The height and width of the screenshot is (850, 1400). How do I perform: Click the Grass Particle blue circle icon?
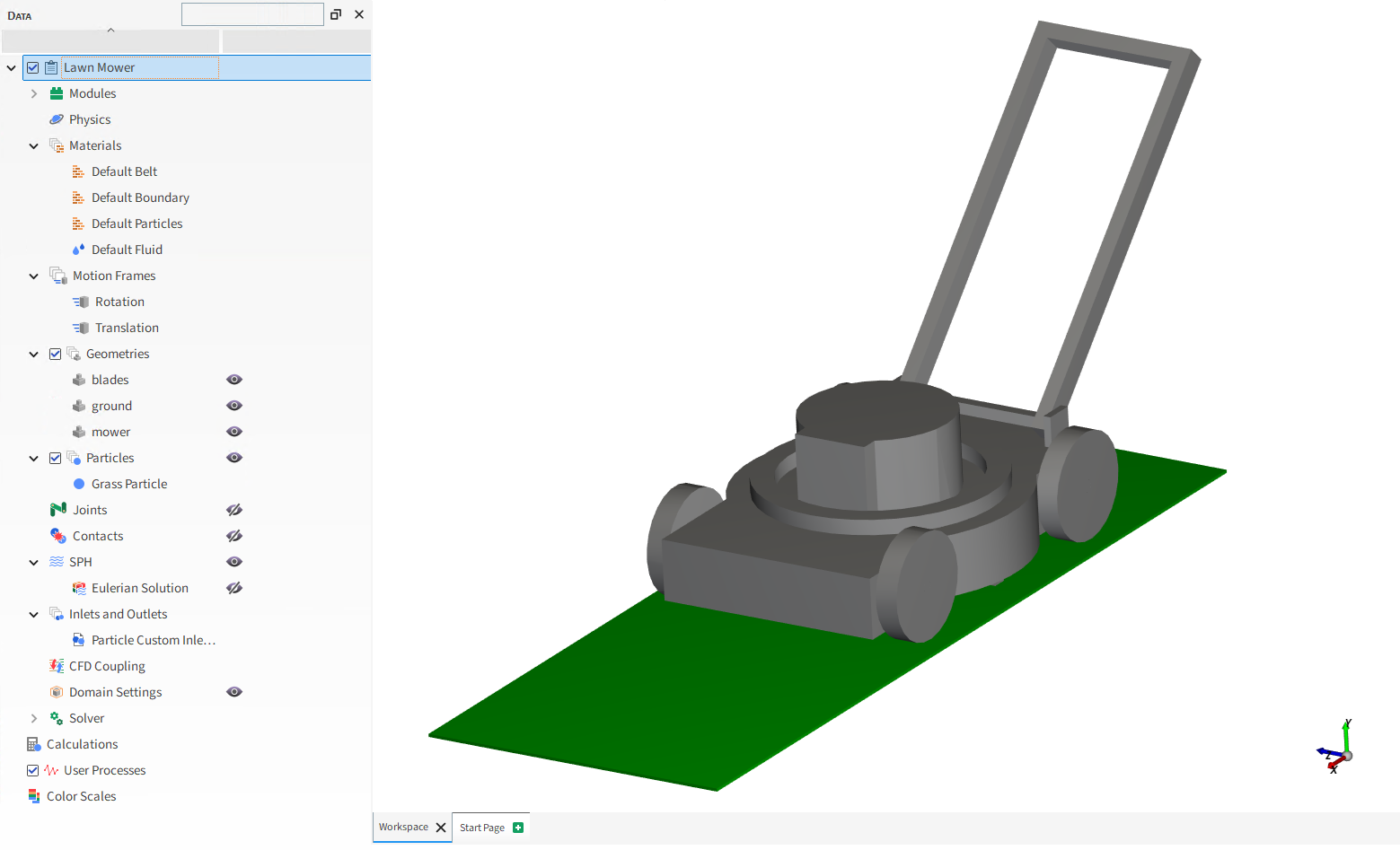79,484
